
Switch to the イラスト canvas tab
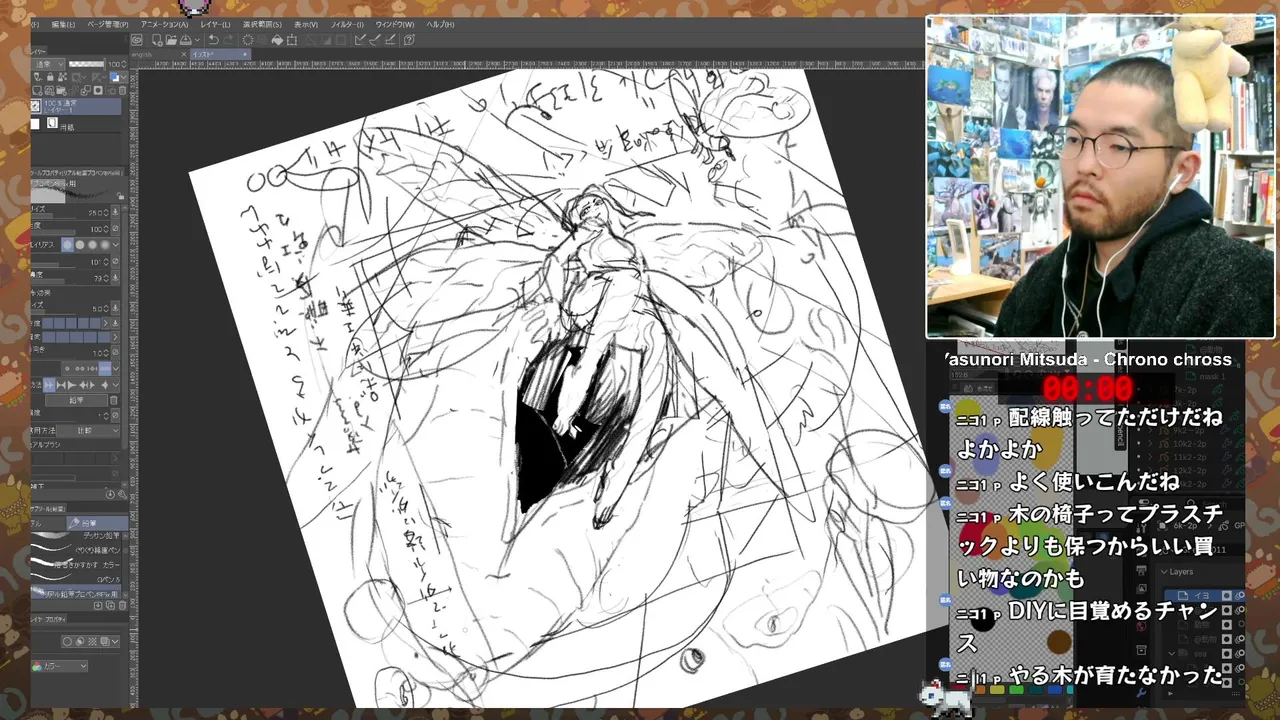pyautogui.click(x=221, y=54)
